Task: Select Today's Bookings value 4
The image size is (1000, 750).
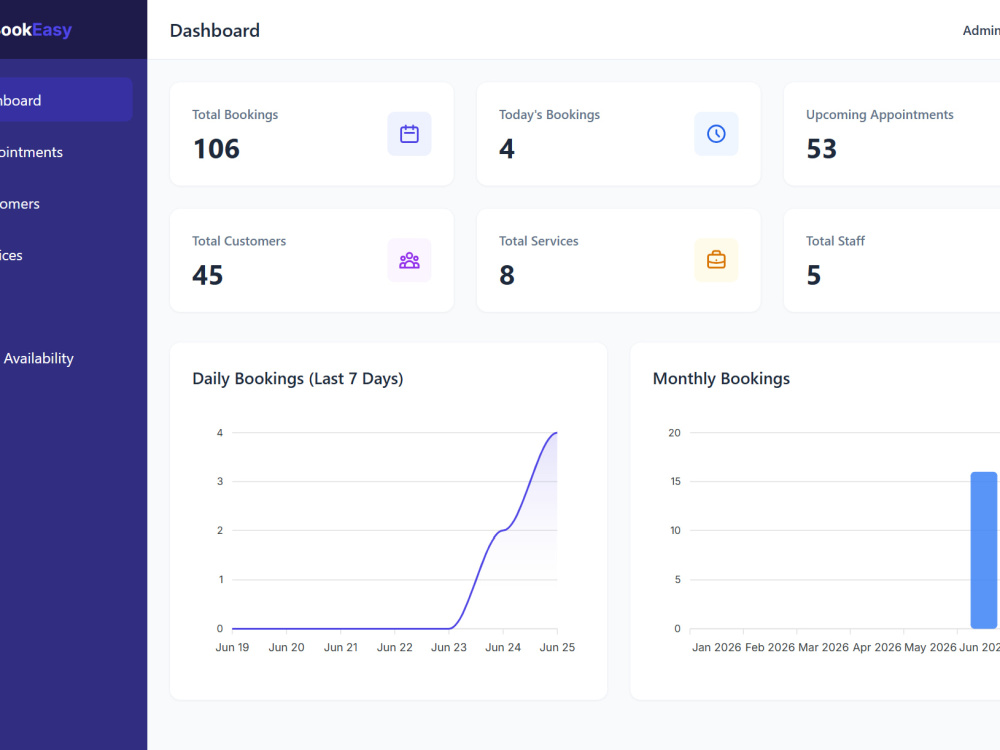Action: pyautogui.click(x=506, y=149)
